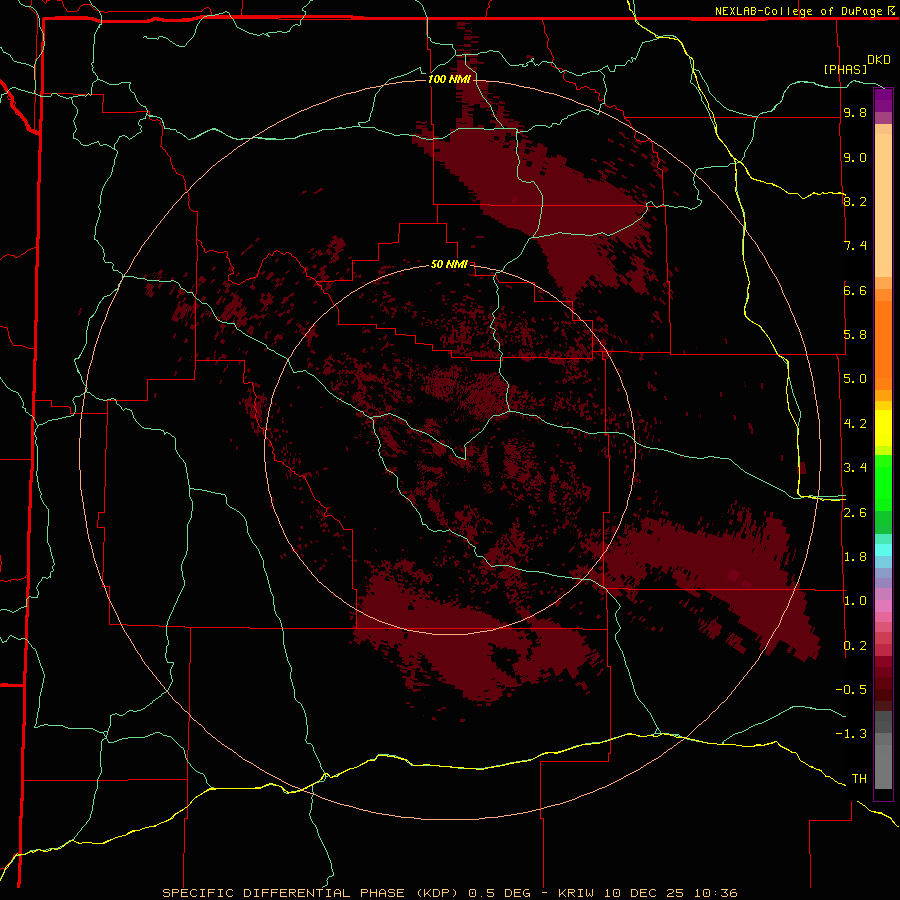Click the 7.4 scale value
The image size is (900, 900).
855,246
